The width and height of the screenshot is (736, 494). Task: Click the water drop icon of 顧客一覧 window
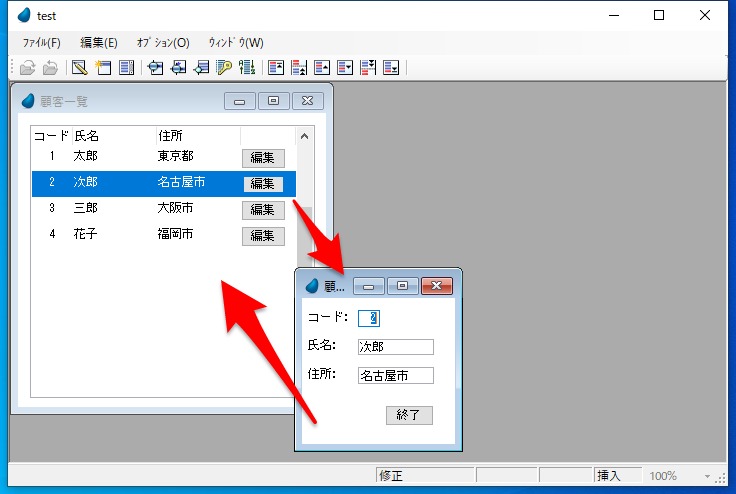click(28, 101)
